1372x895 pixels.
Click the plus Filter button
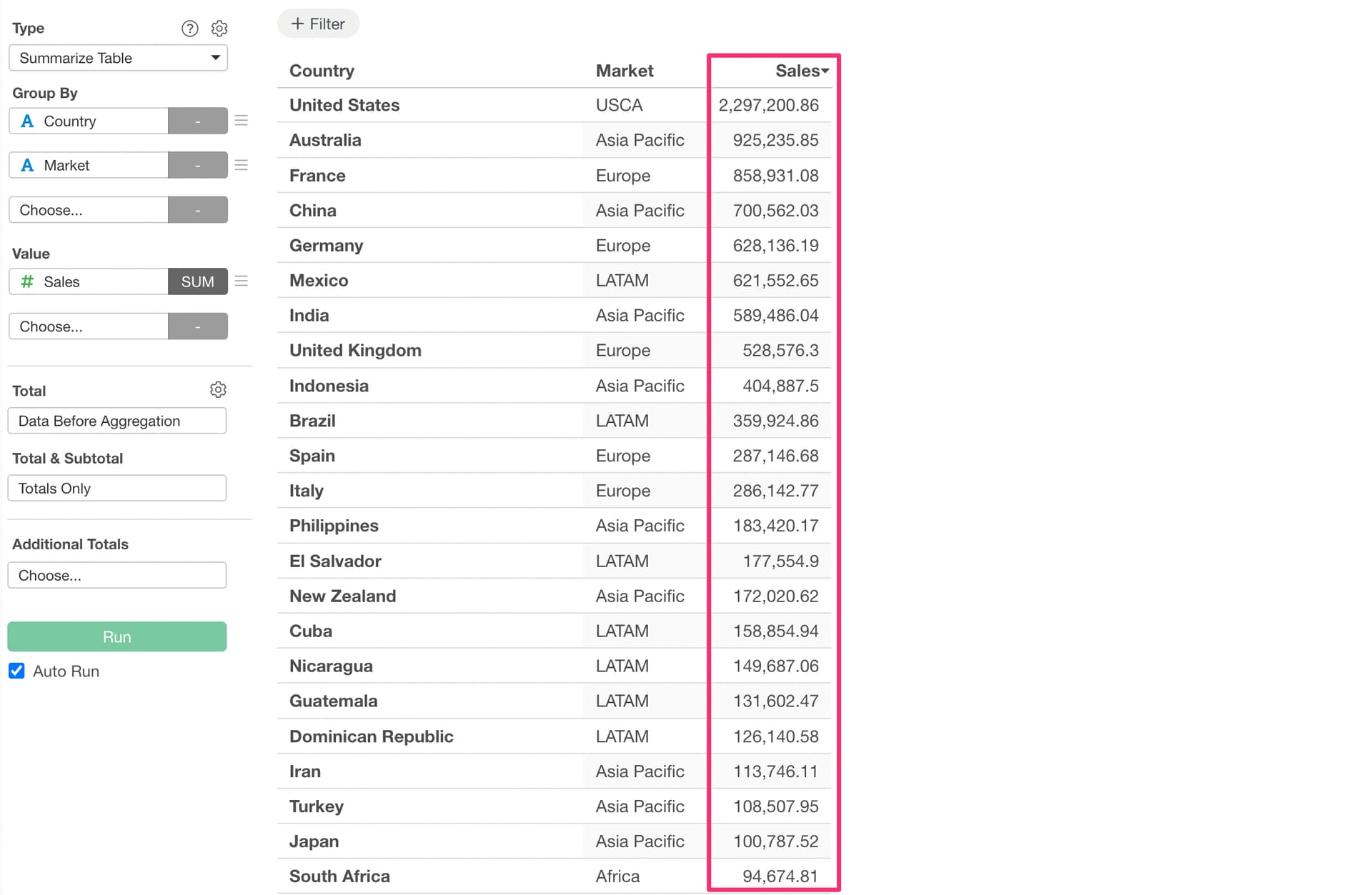coord(318,24)
